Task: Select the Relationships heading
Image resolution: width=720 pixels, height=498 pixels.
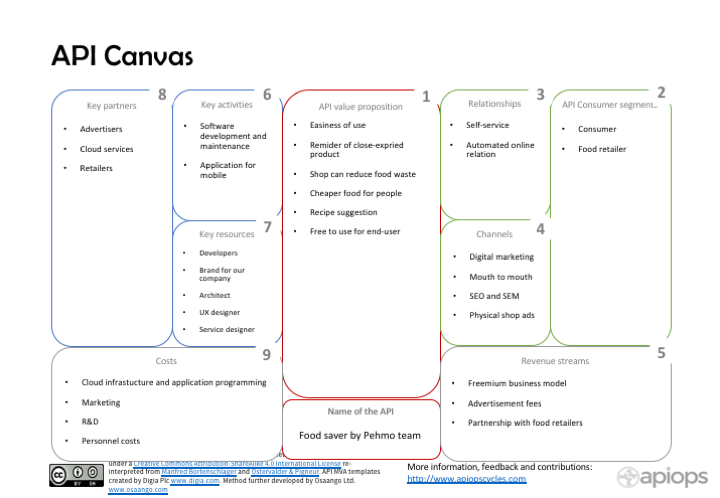Action: point(495,104)
